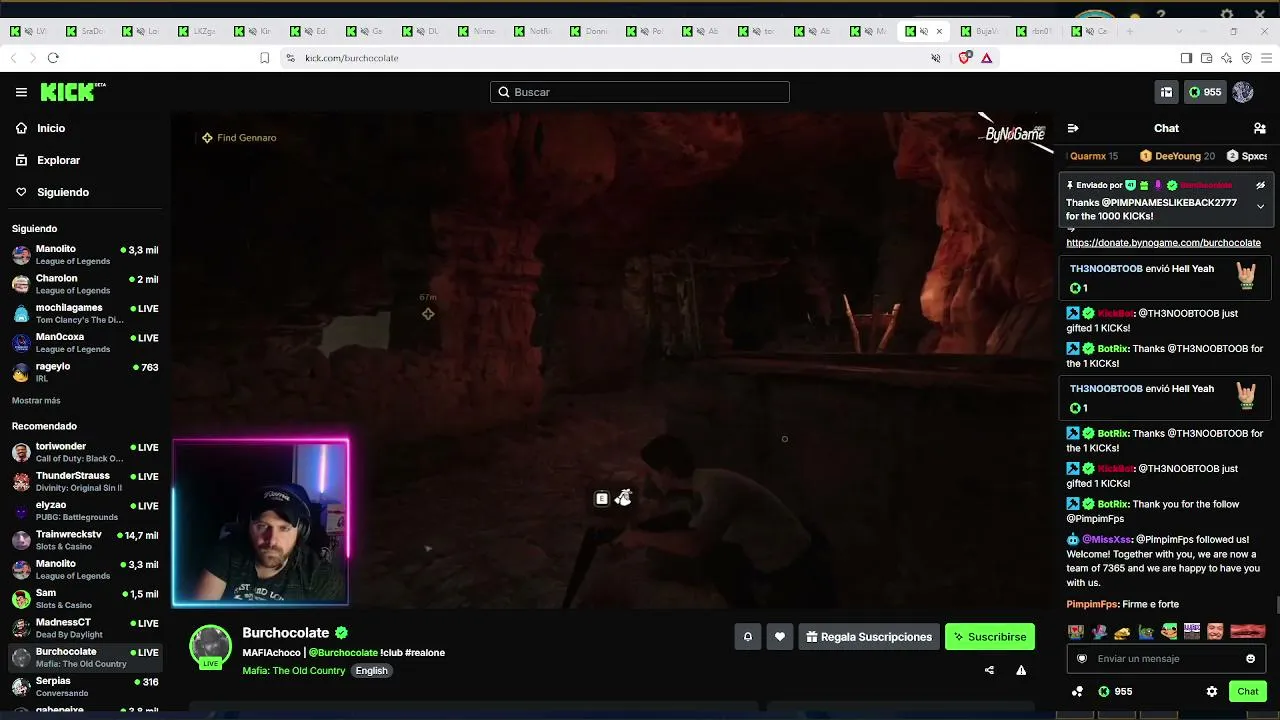This screenshot has width=1280, height=720.
Task: Open toriwonder recommended channel
Action: pyautogui.click(x=85, y=452)
